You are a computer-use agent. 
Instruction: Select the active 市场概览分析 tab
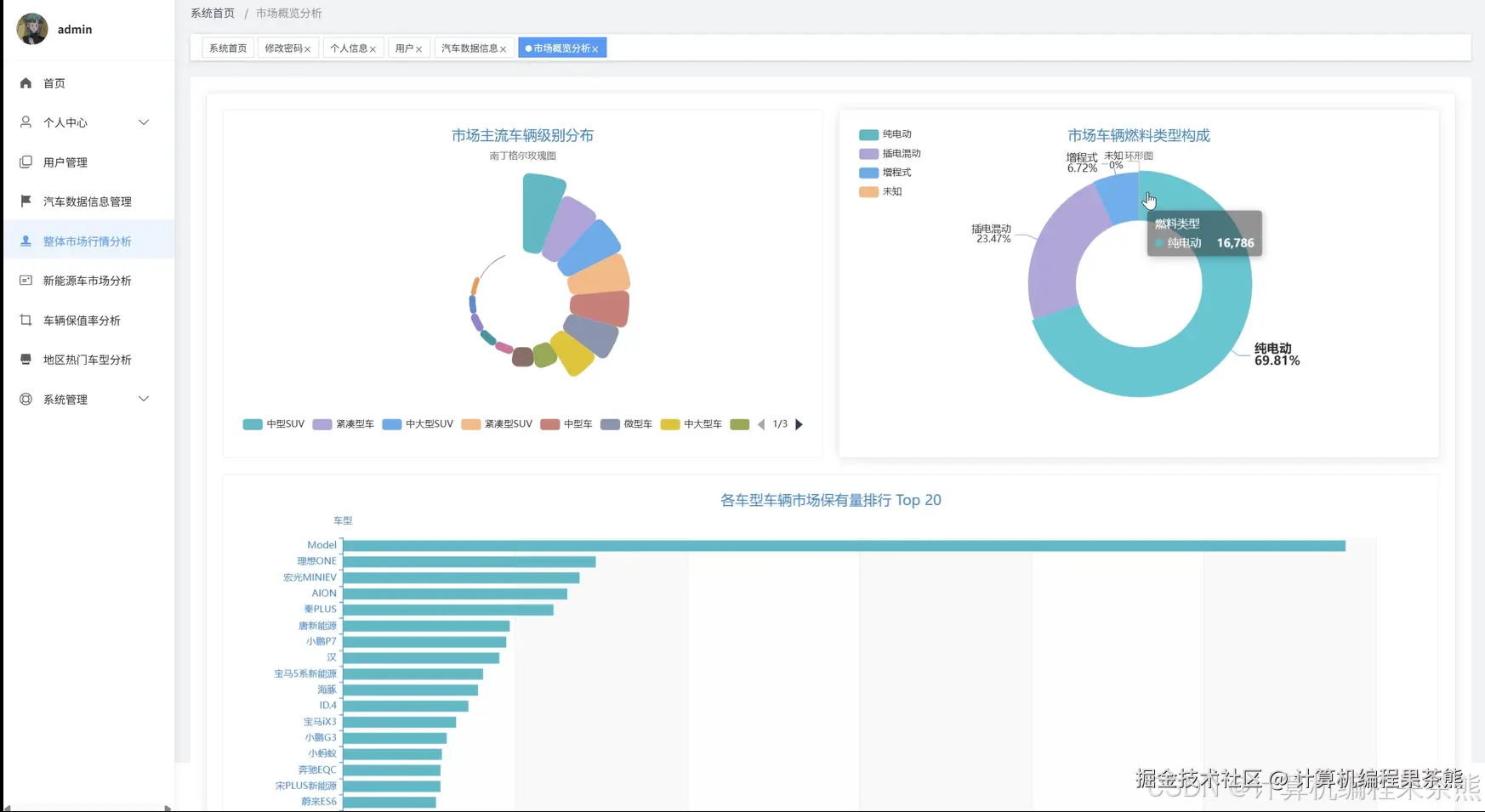tap(561, 48)
